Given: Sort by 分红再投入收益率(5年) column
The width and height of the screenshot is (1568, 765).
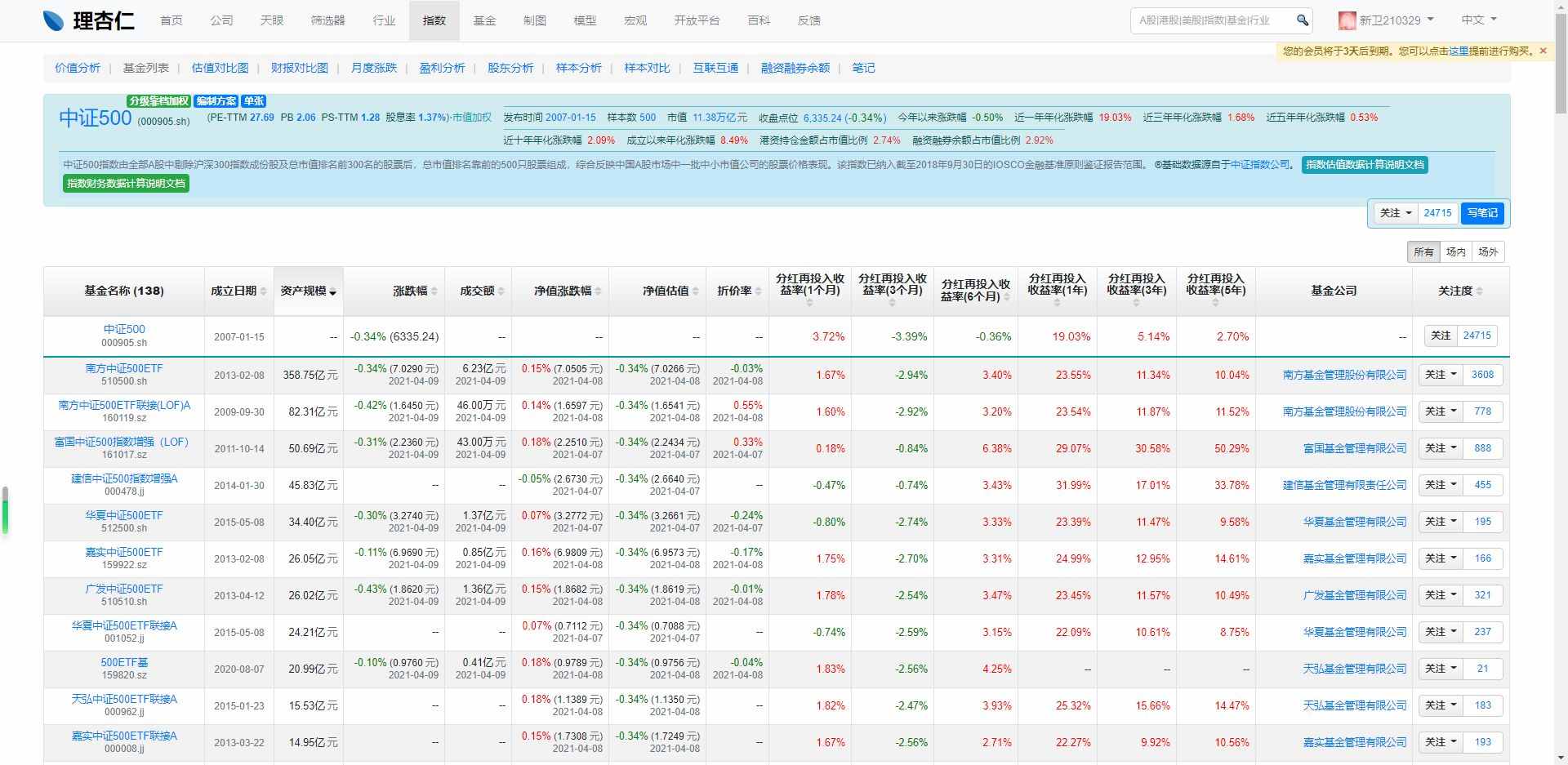Looking at the screenshot, I should coord(1215,303).
